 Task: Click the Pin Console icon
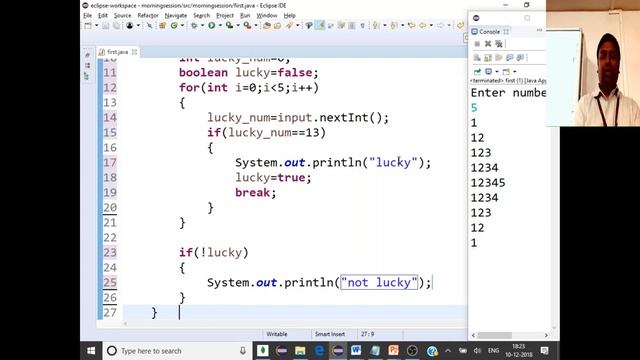click(477, 72)
